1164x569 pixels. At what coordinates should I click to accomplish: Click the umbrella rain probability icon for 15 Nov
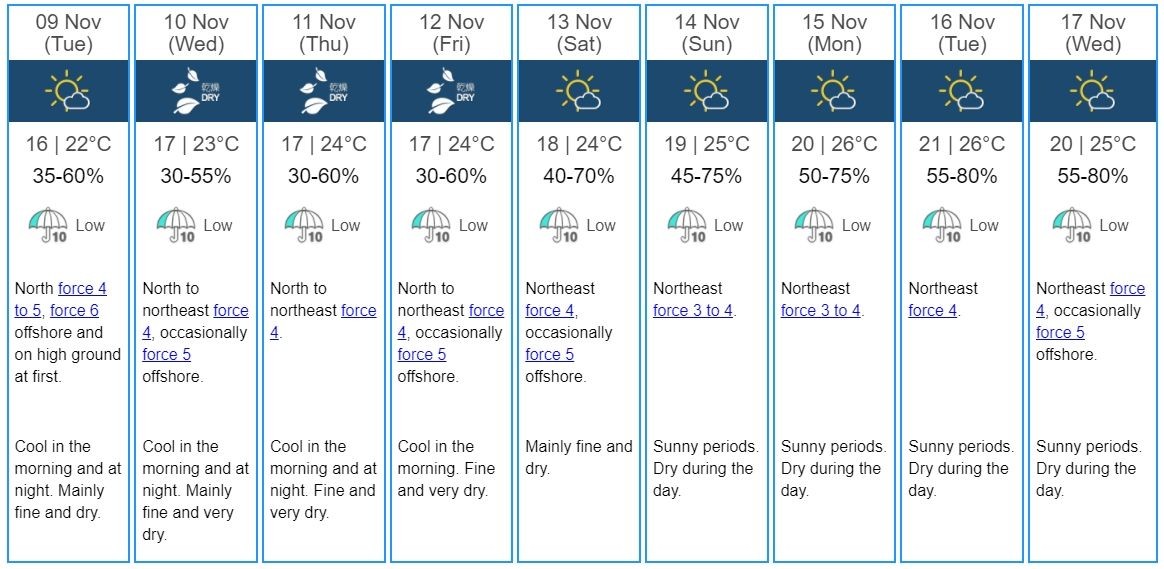815,225
